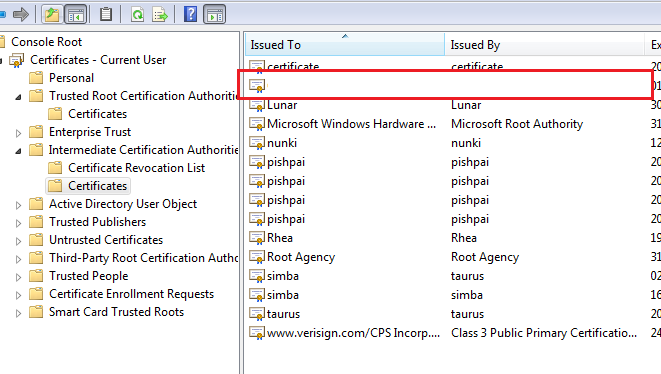Select the Lunar certificate icon in the list

tap(257, 105)
